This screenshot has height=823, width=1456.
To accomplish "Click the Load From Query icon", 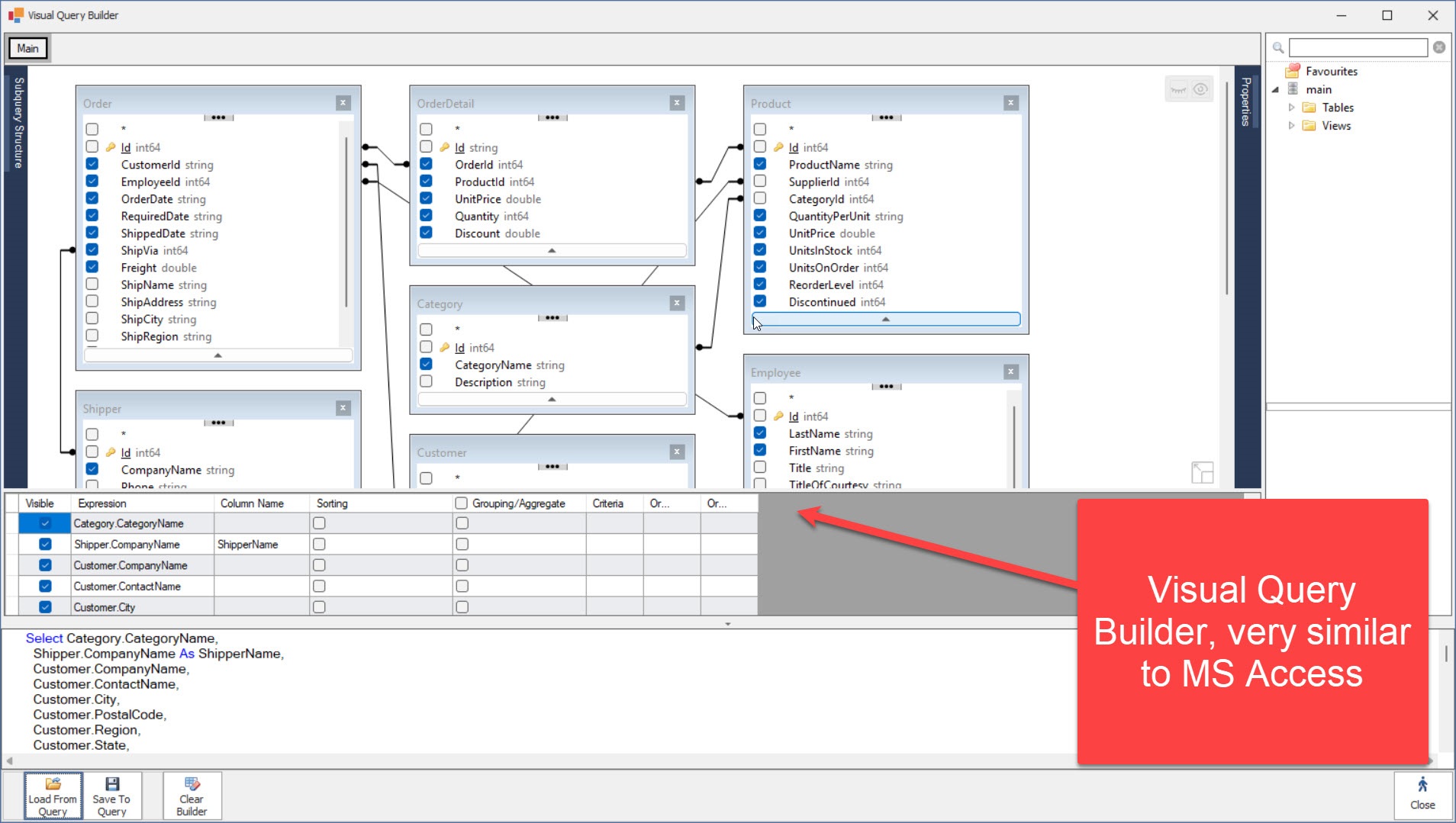I will (x=53, y=784).
